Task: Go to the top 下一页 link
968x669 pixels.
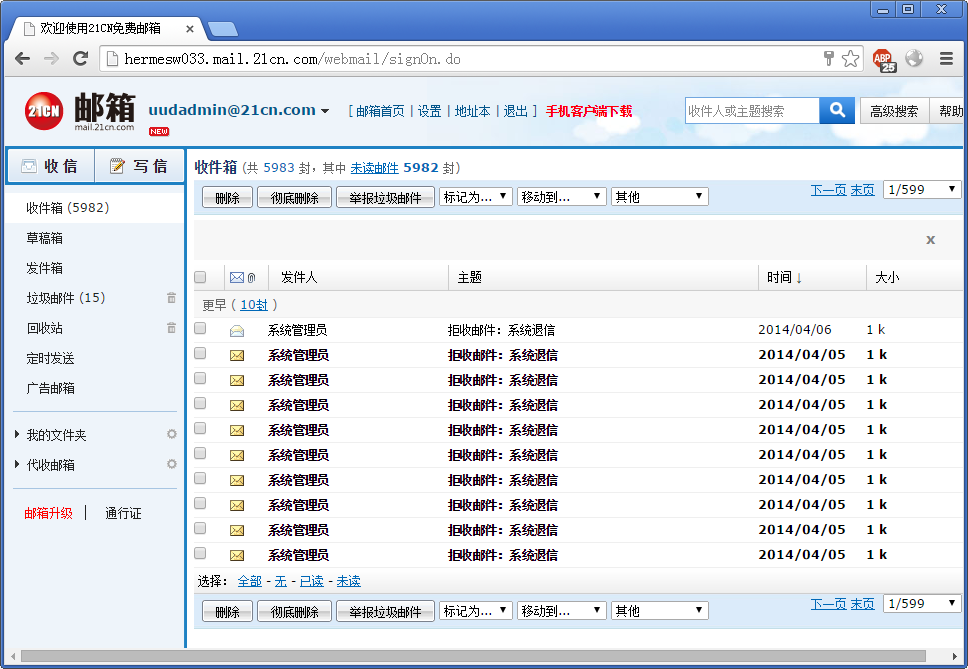Action: click(828, 190)
